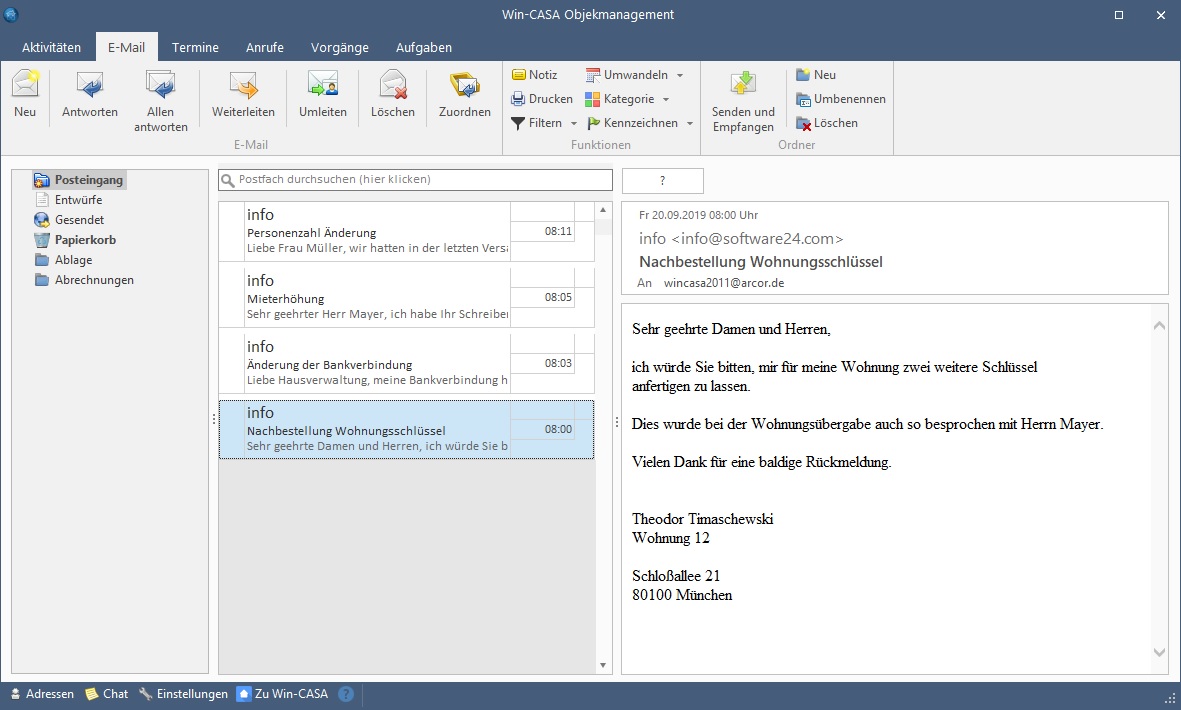The image size is (1181, 710).
Task: Delete the folder via Ordner Löschen
Action: pyautogui.click(x=826, y=123)
